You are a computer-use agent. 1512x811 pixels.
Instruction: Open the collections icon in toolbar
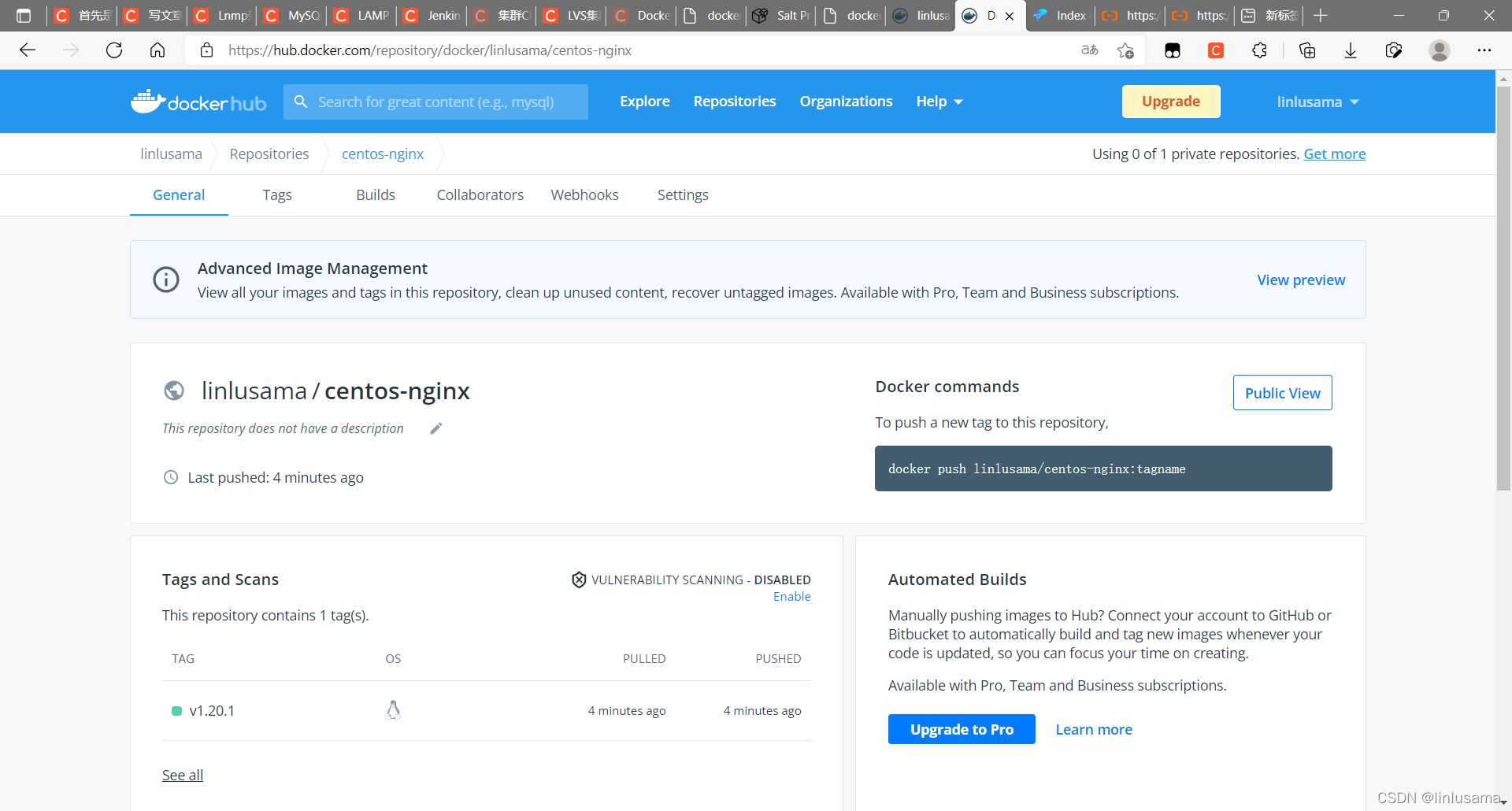click(x=1307, y=50)
